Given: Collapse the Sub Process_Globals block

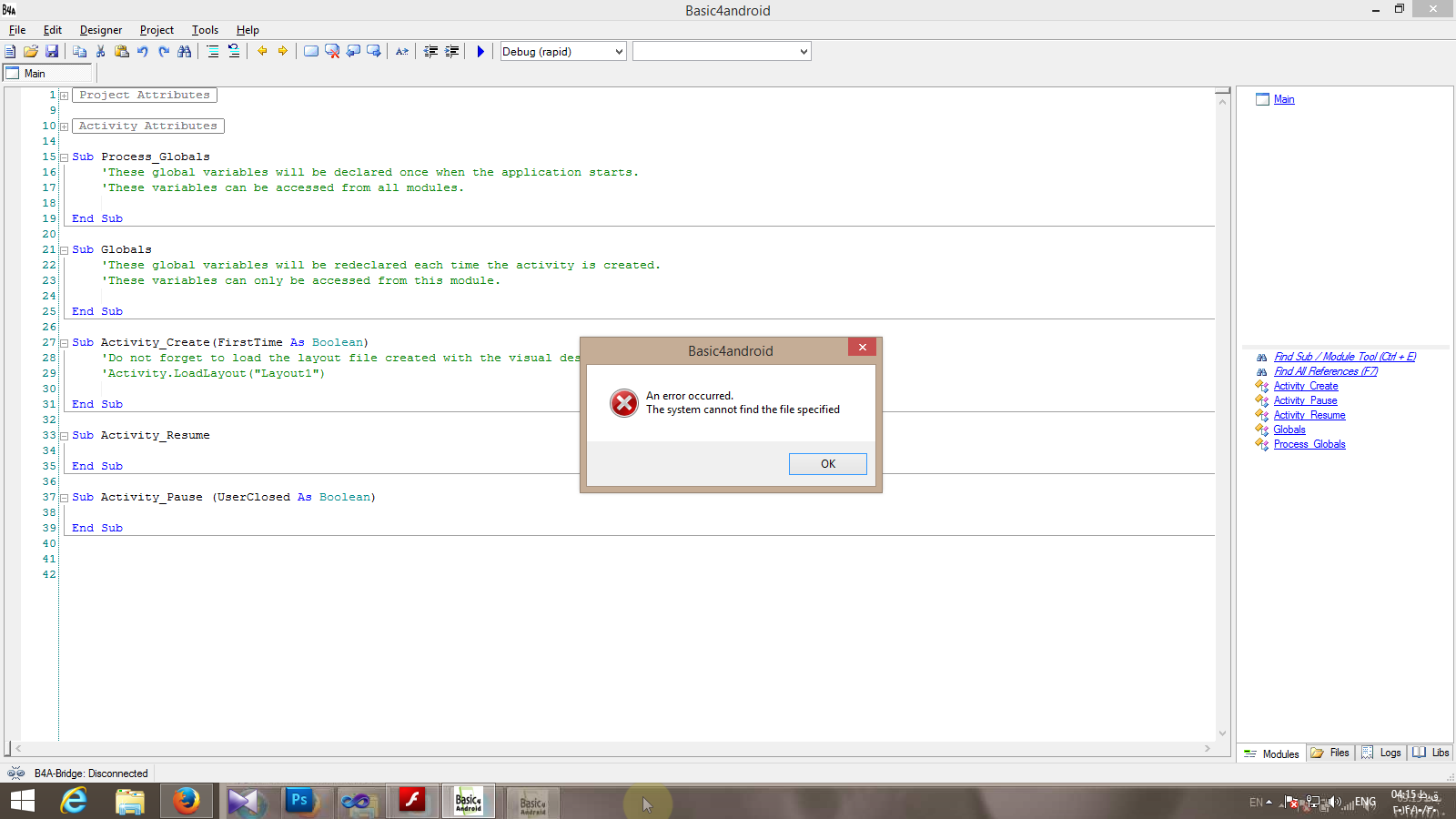Looking at the screenshot, I should click(x=64, y=157).
